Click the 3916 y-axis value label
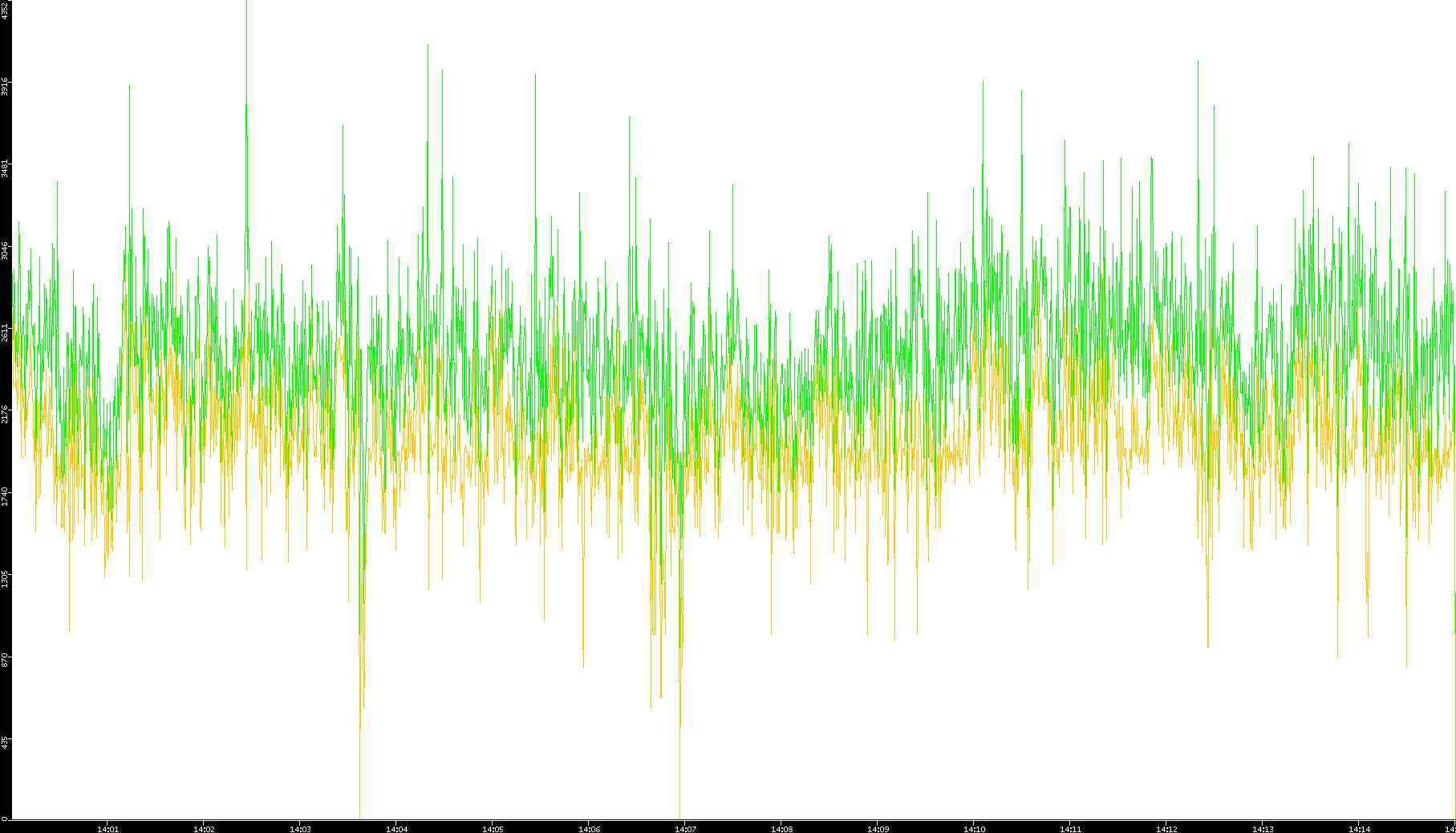 pyautogui.click(x=5, y=87)
